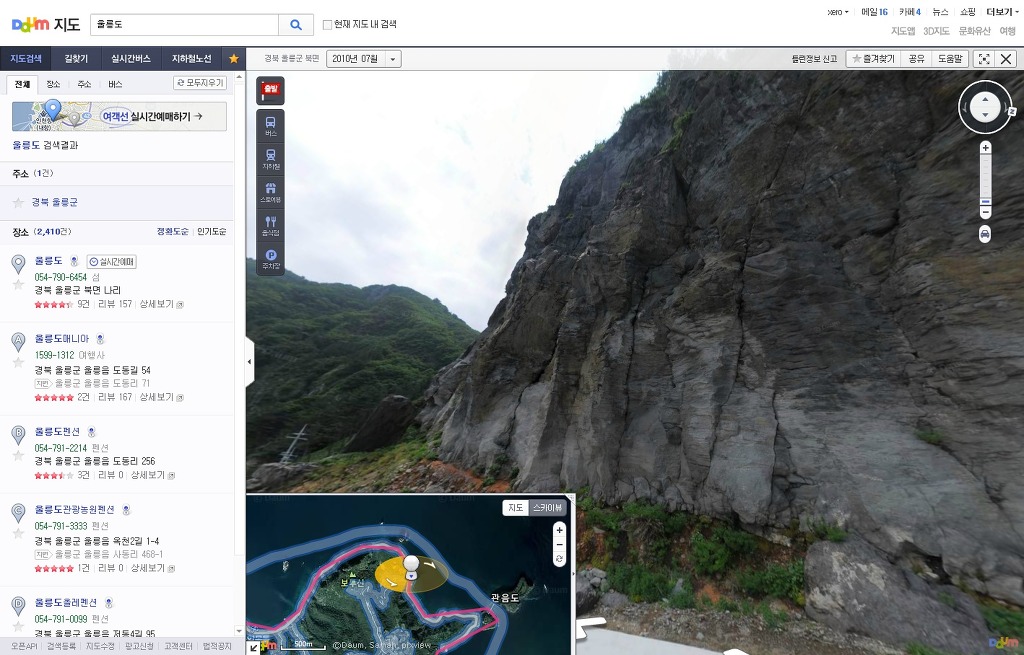Open the 2010년 07월 date dropdown
This screenshot has height=655, width=1024.
364,59
